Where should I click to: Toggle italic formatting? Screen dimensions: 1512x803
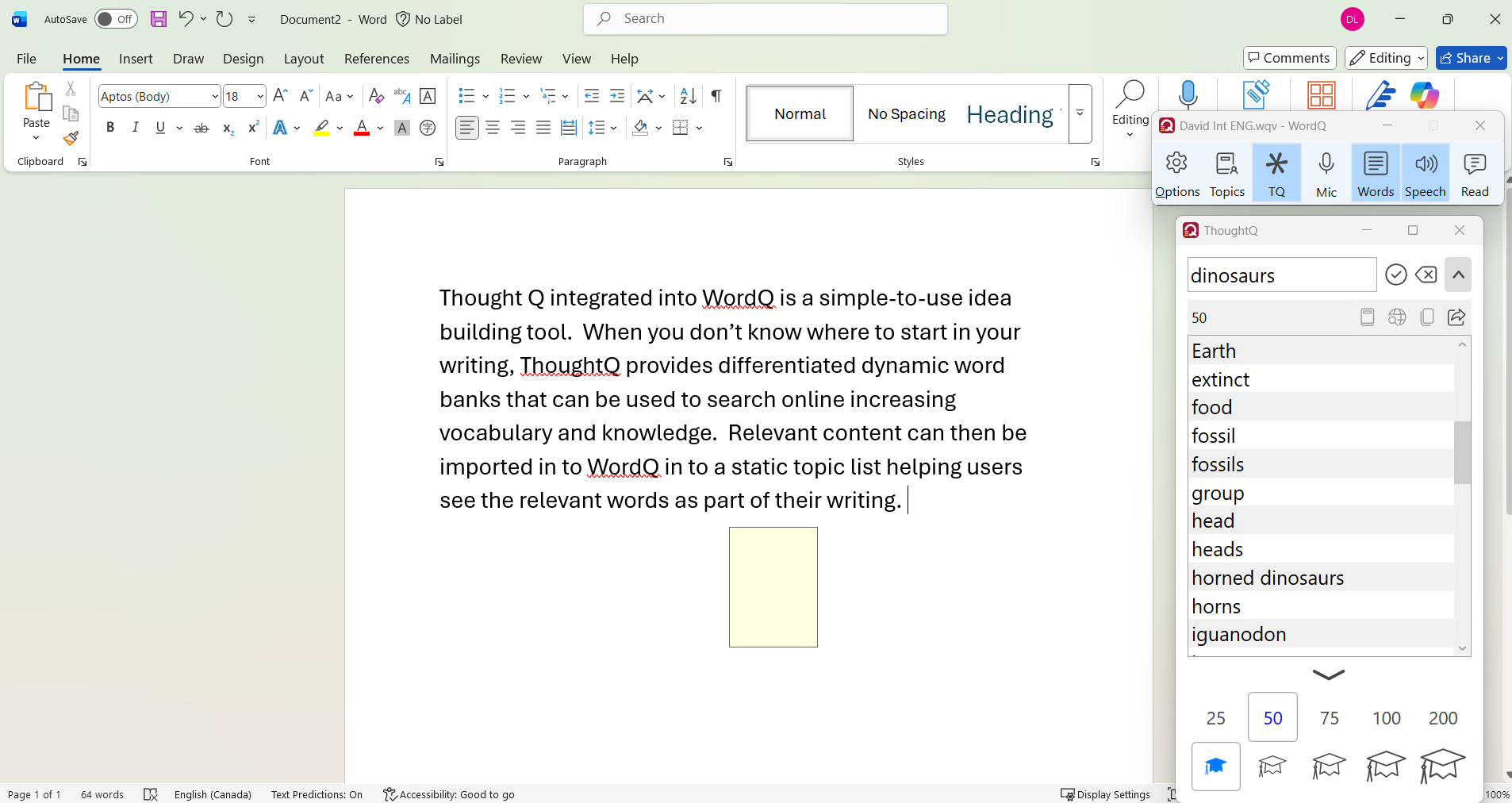(x=135, y=128)
